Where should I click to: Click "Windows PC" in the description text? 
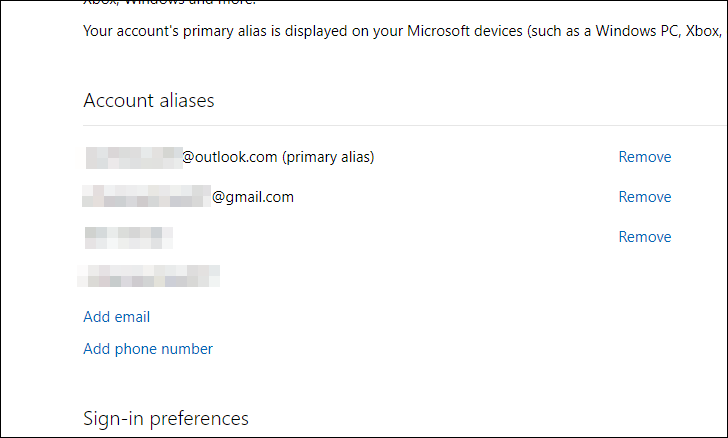(x=637, y=31)
